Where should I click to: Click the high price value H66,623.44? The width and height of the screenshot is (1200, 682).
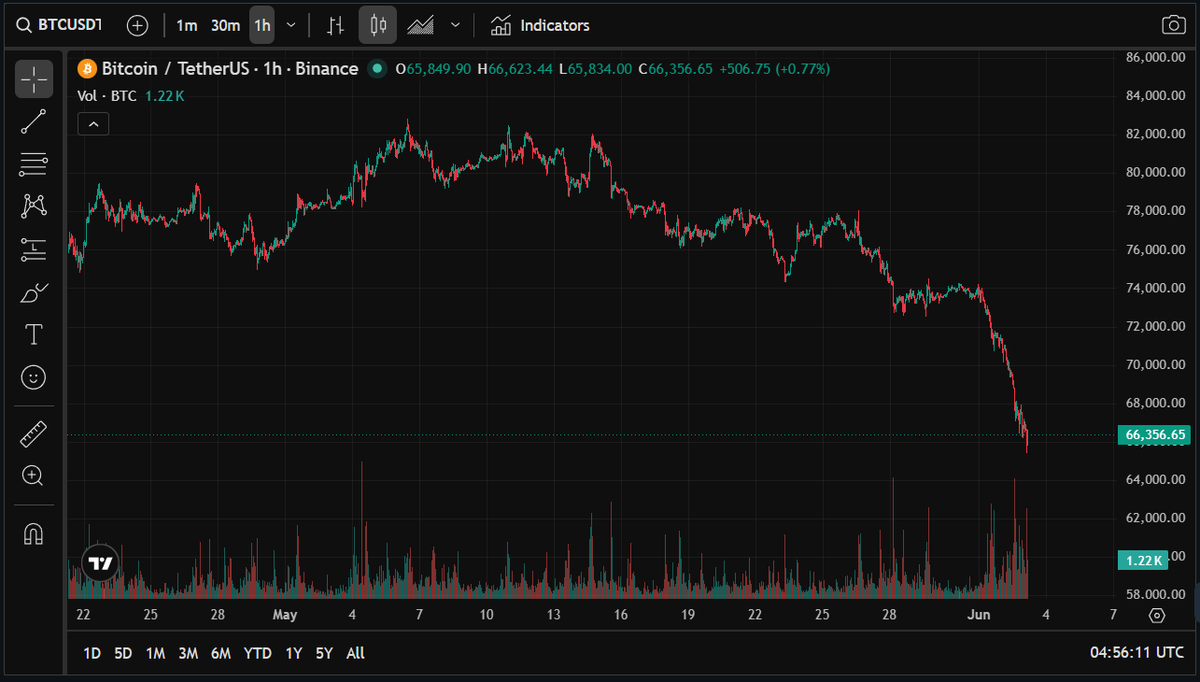coord(514,69)
